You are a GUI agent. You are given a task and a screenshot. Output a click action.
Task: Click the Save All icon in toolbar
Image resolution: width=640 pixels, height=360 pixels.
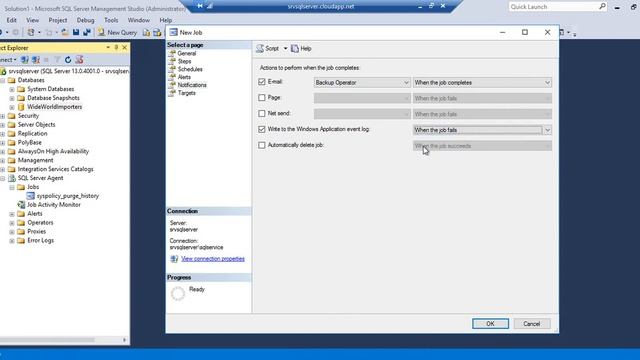(87, 32)
